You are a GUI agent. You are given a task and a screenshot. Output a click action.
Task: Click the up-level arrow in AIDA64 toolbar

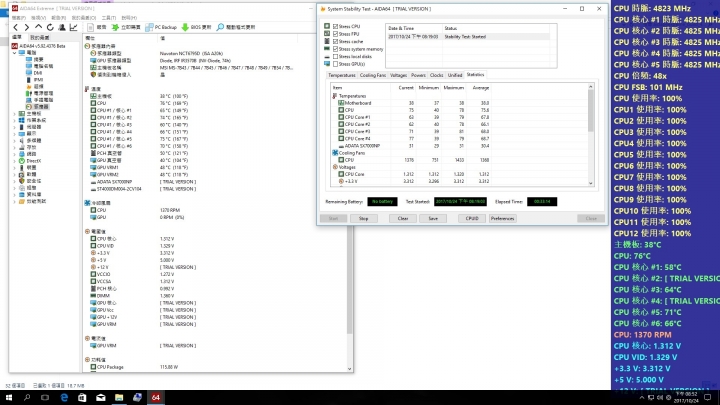point(39,28)
